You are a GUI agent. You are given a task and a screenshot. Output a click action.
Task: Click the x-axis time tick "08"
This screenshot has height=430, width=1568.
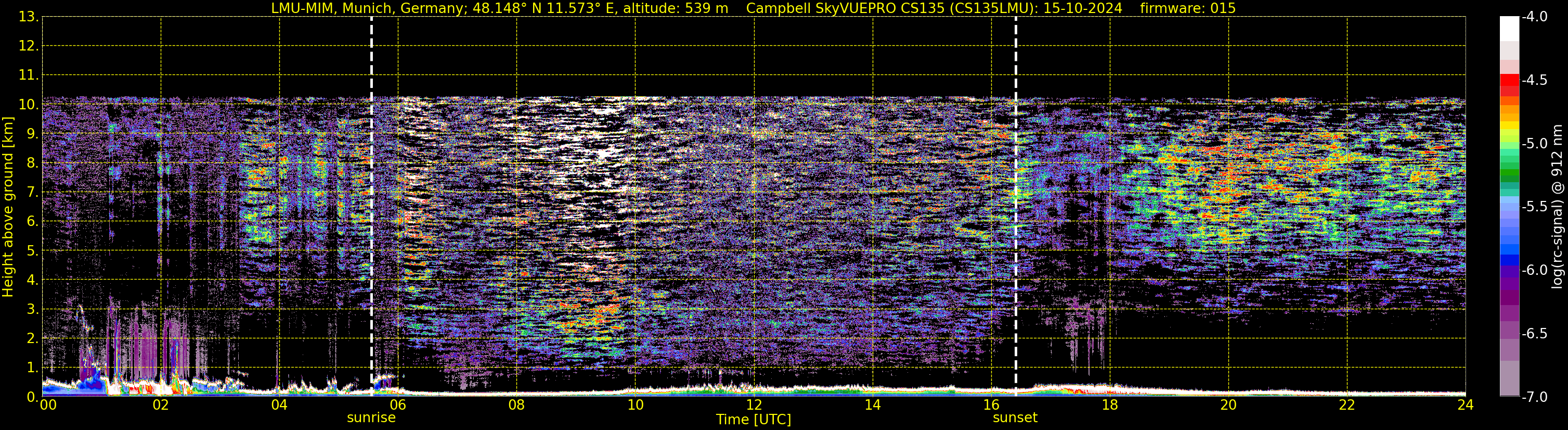(x=516, y=405)
